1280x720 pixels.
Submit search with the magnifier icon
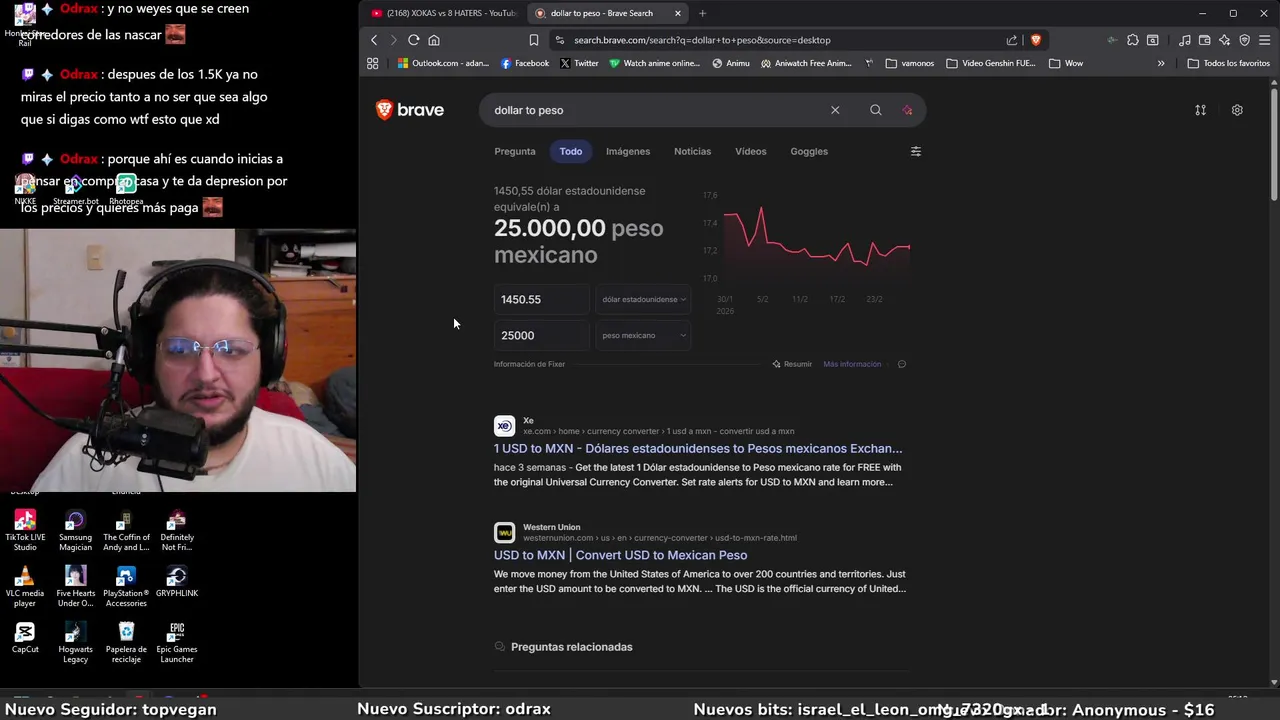876,110
